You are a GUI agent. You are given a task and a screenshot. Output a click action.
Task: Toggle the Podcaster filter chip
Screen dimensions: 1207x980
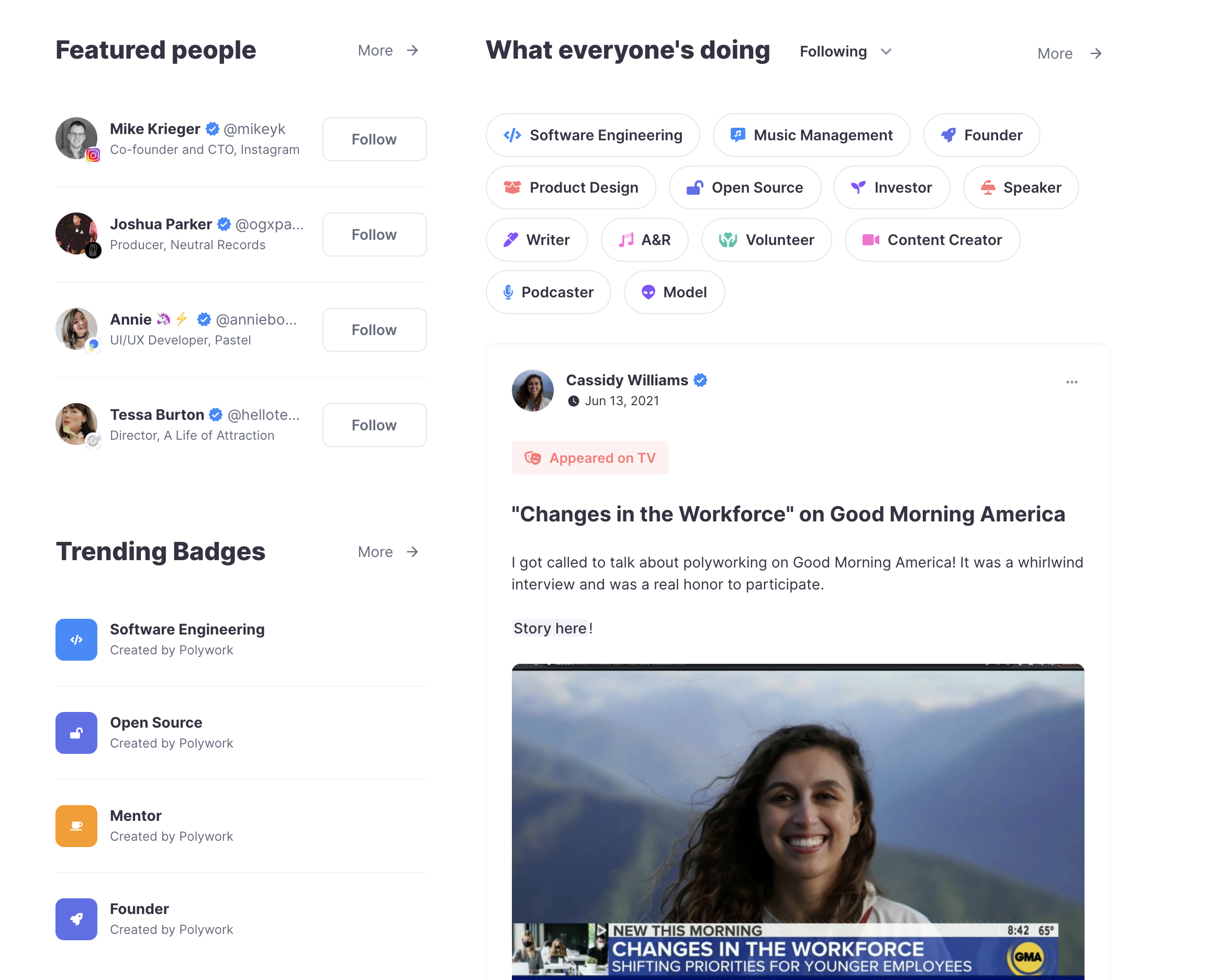[x=548, y=292]
